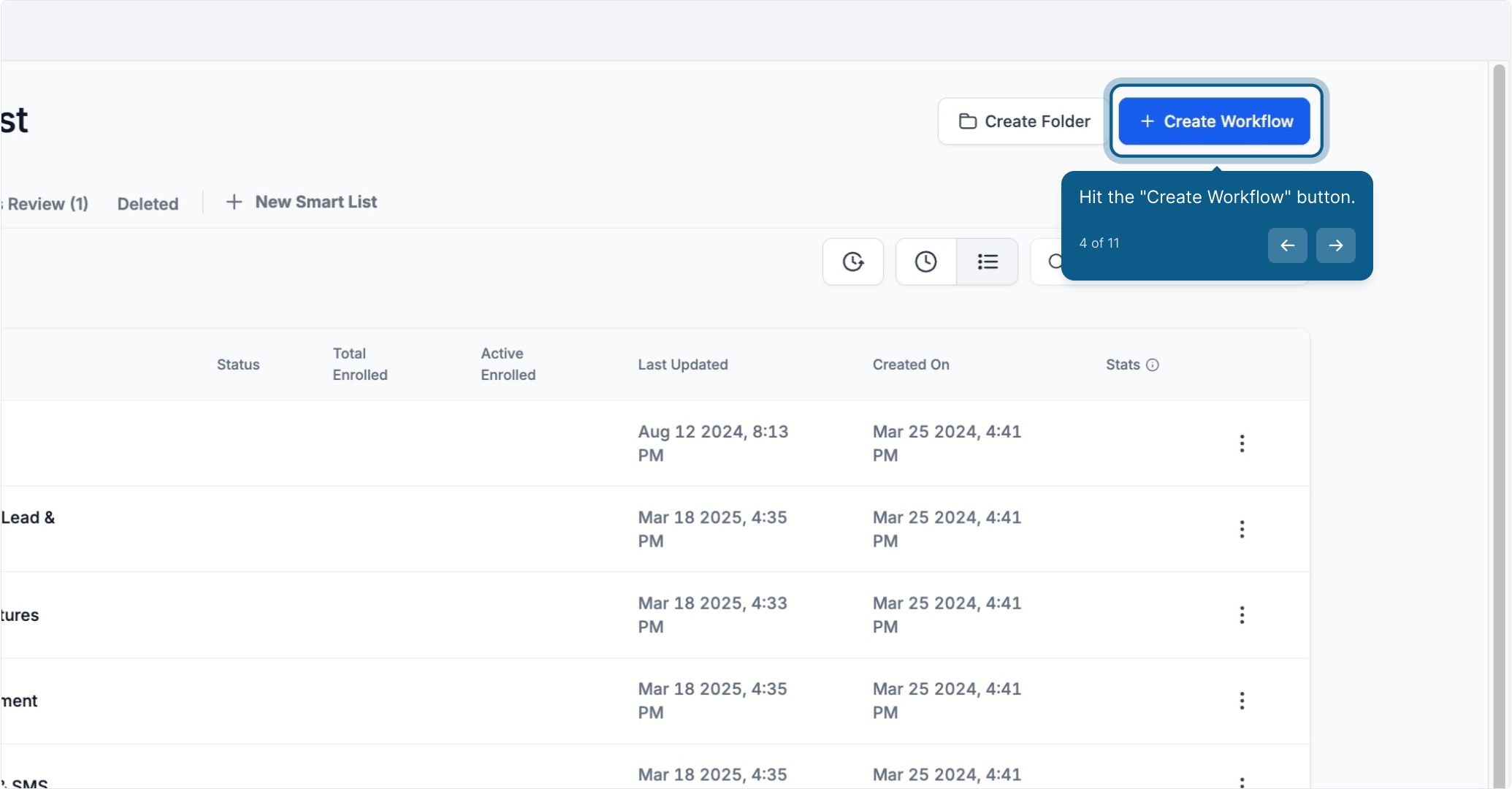Image resolution: width=1512 pixels, height=789 pixels.
Task: Click the Total Enrolled column header
Action: (x=360, y=364)
